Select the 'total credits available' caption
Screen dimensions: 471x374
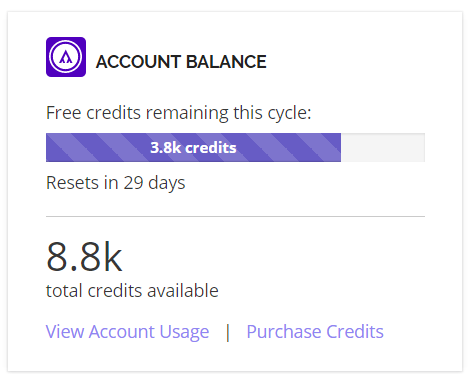point(132,291)
